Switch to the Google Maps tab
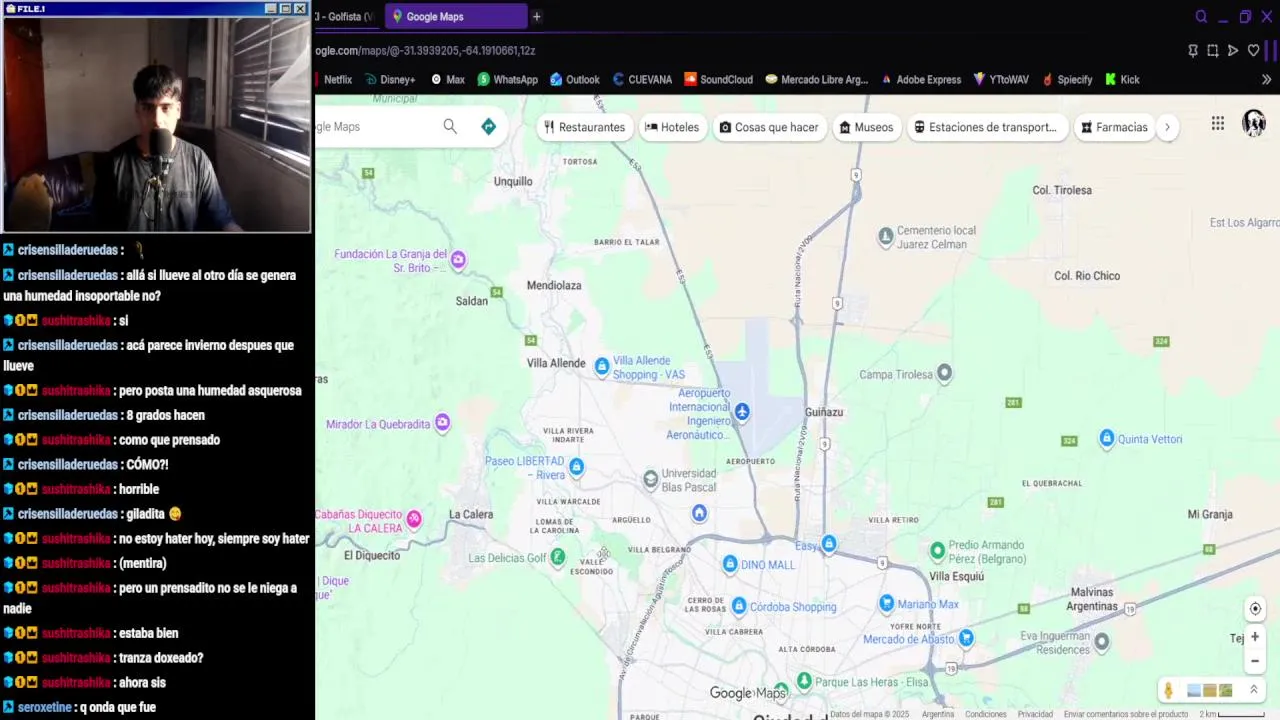 [457, 17]
